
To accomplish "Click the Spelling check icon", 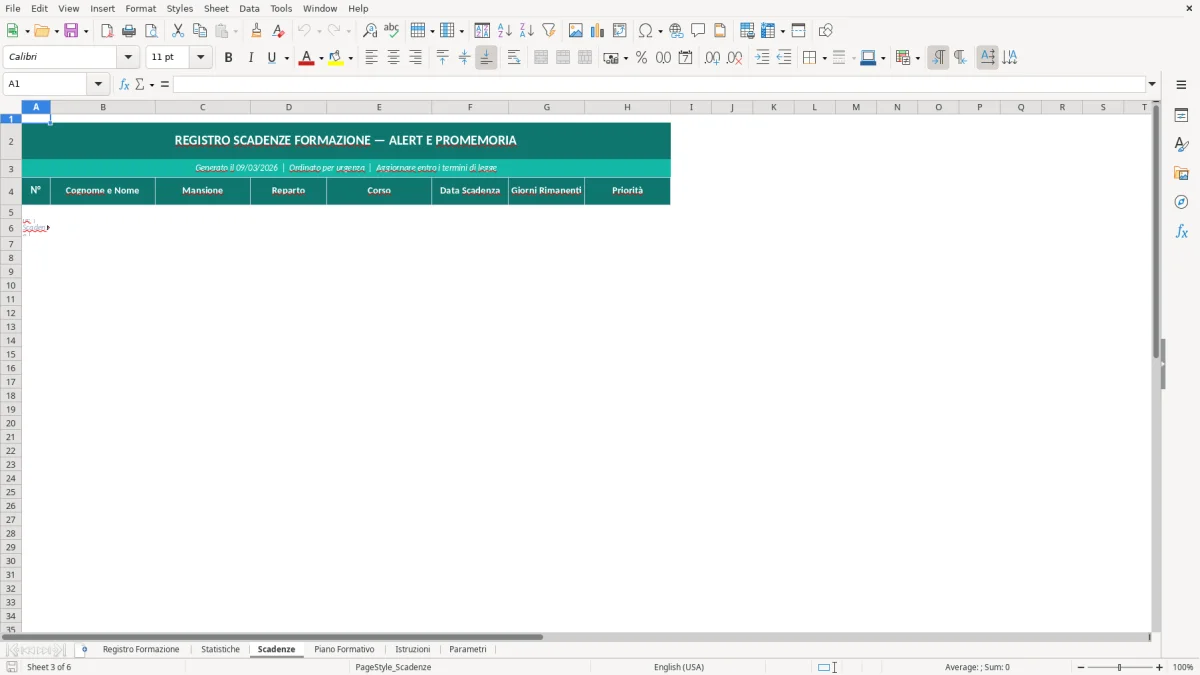I will (x=392, y=31).
